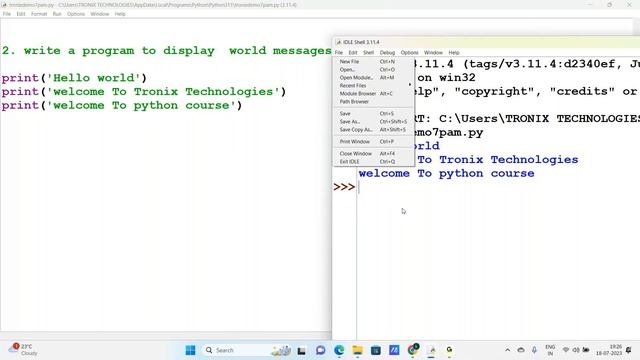Screen dimensions: 640x360
Task: Choose Open Module... from the File menu
Action: (x=374, y=78)
